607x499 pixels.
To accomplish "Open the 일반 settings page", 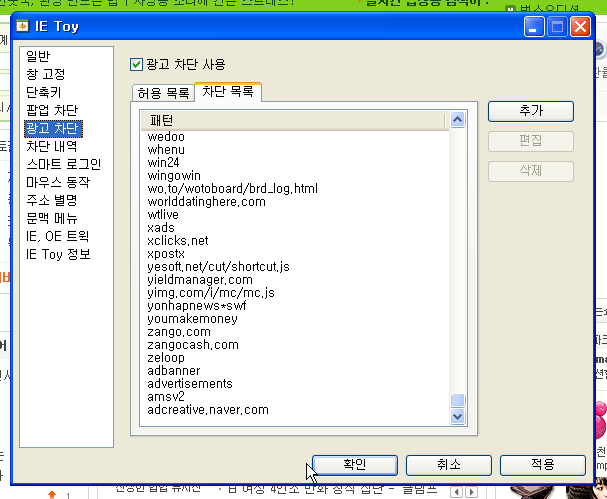I will point(38,56).
